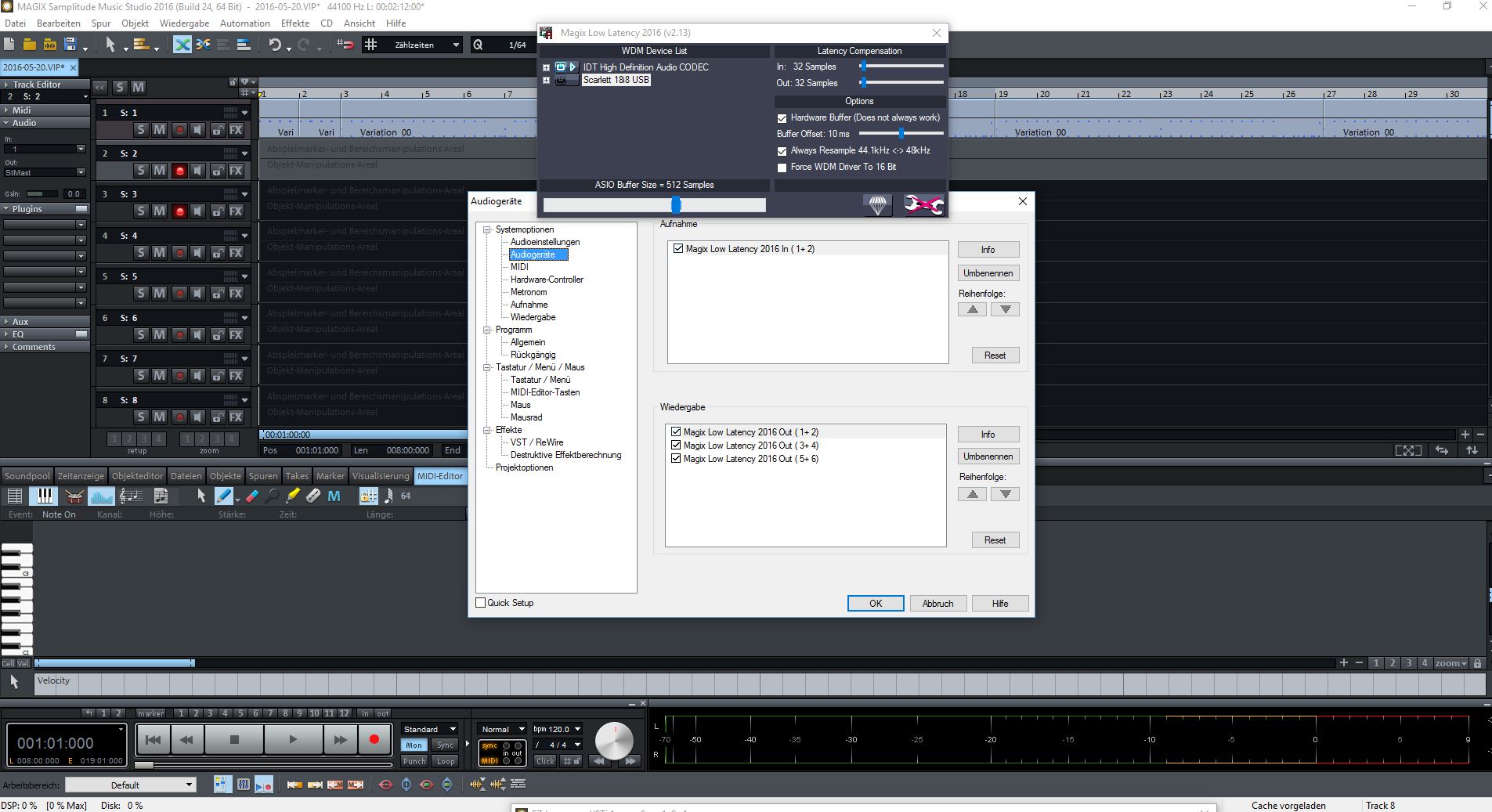Select the eraser tool in MIDI editor
The width and height of the screenshot is (1492, 812).
point(251,496)
